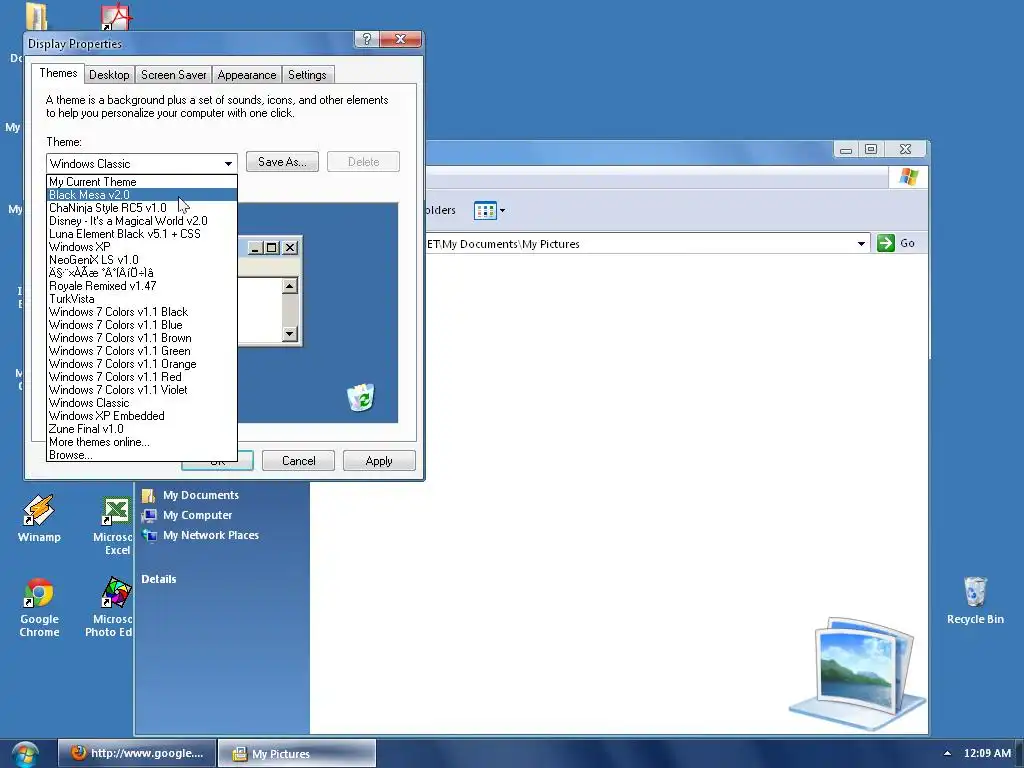Image resolution: width=1024 pixels, height=768 pixels.
Task: Select Windows Classic in the theme list
Action: (142, 403)
